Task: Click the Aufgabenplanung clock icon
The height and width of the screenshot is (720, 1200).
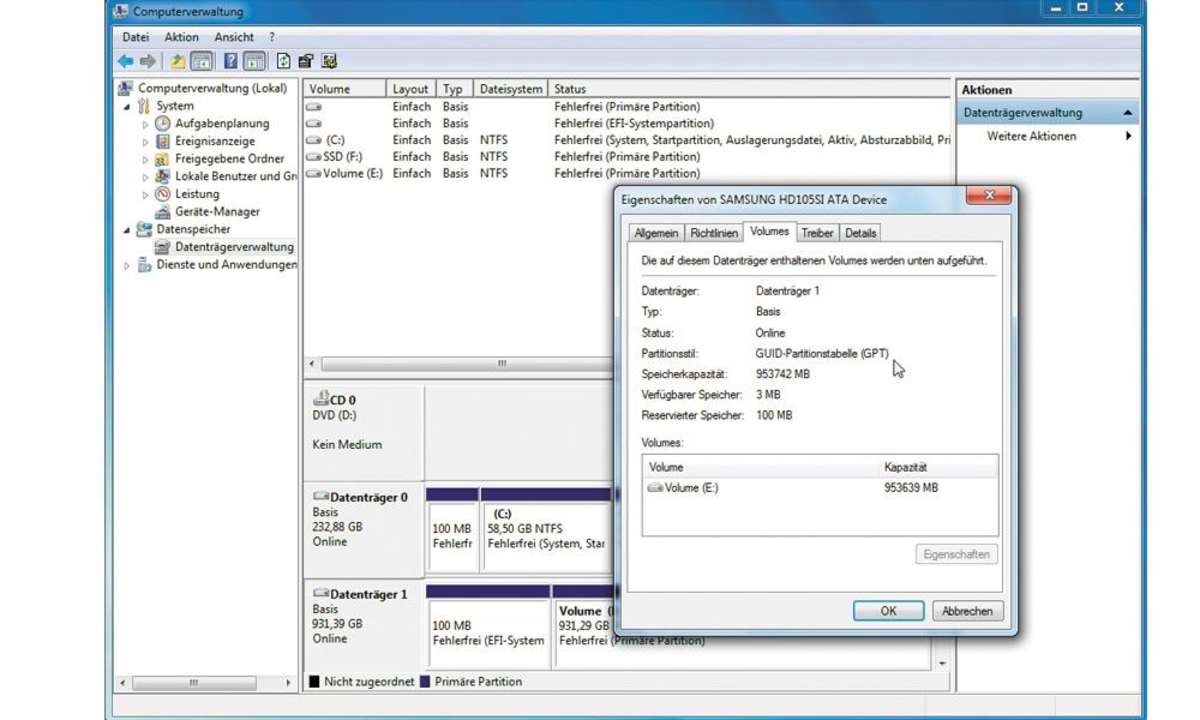Action: point(163,124)
